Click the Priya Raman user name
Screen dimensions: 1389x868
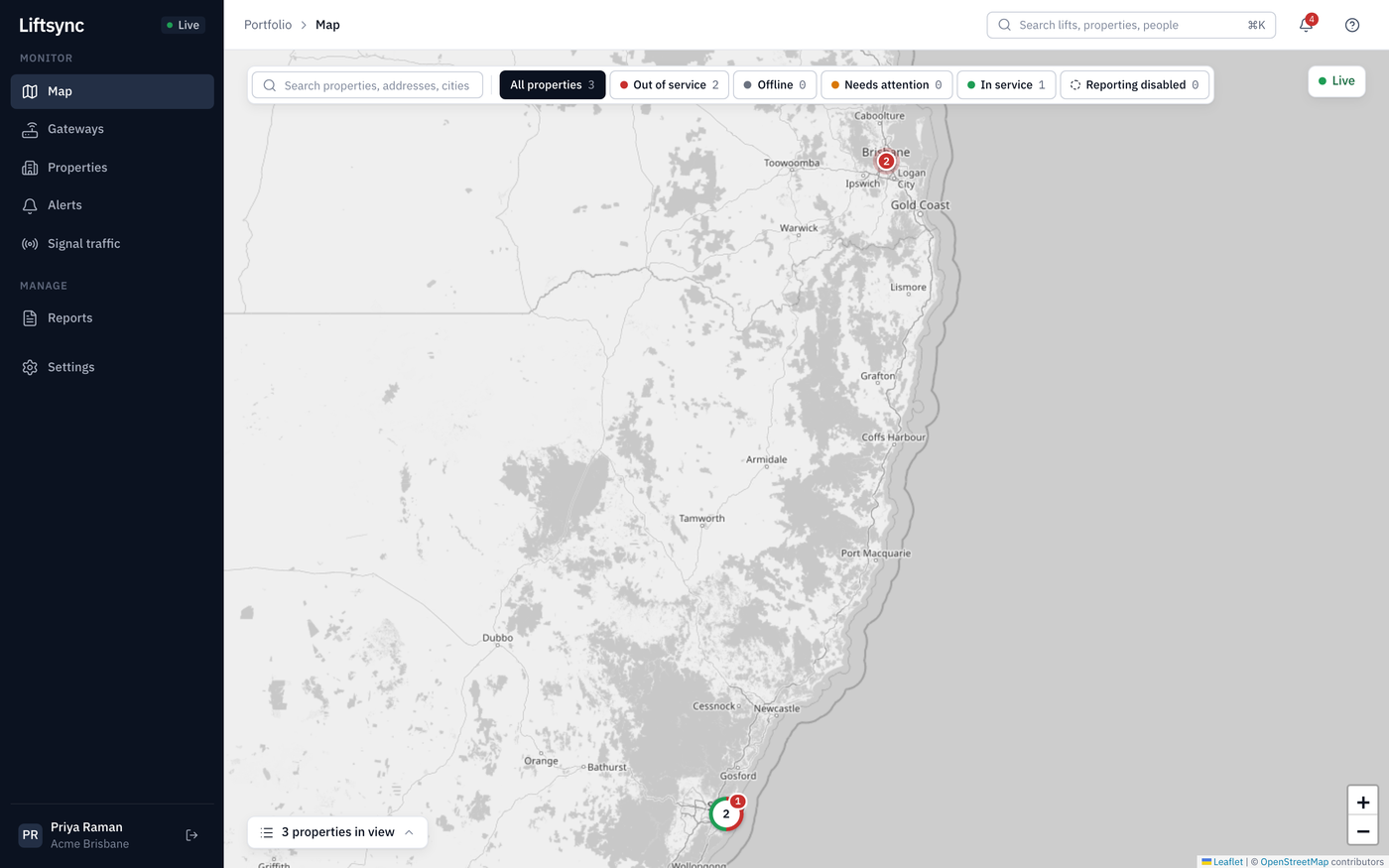tap(87, 827)
